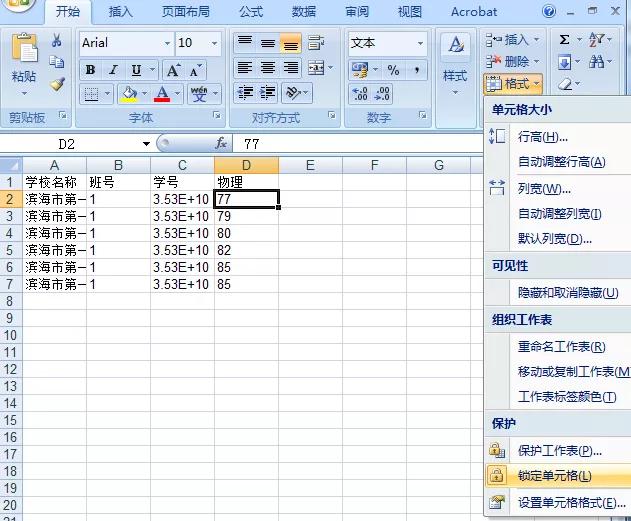
Task: Apply yellow fill color bucket
Action: (x=129, y=94)
